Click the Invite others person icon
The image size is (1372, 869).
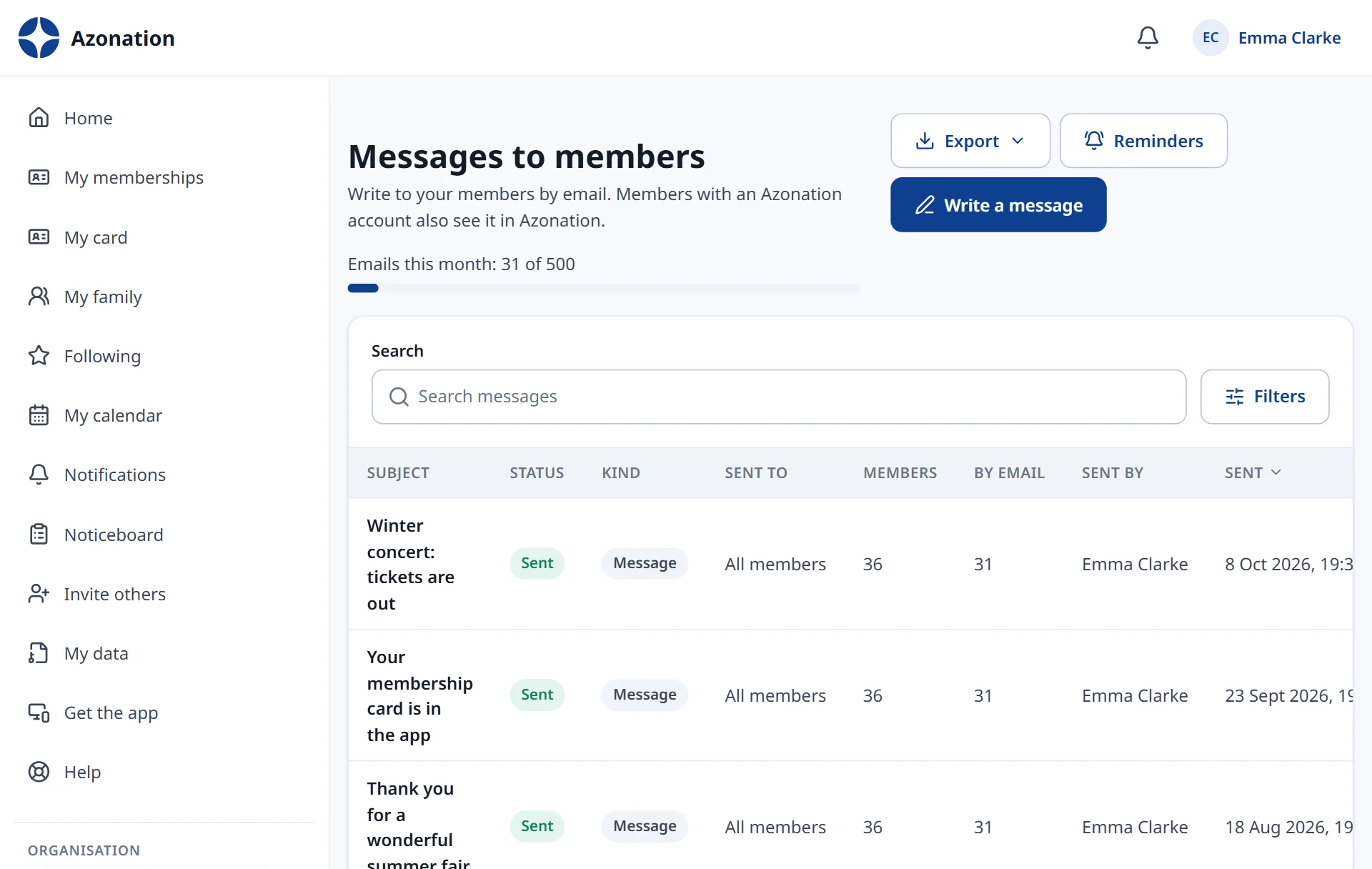click(x=39, y=594)
